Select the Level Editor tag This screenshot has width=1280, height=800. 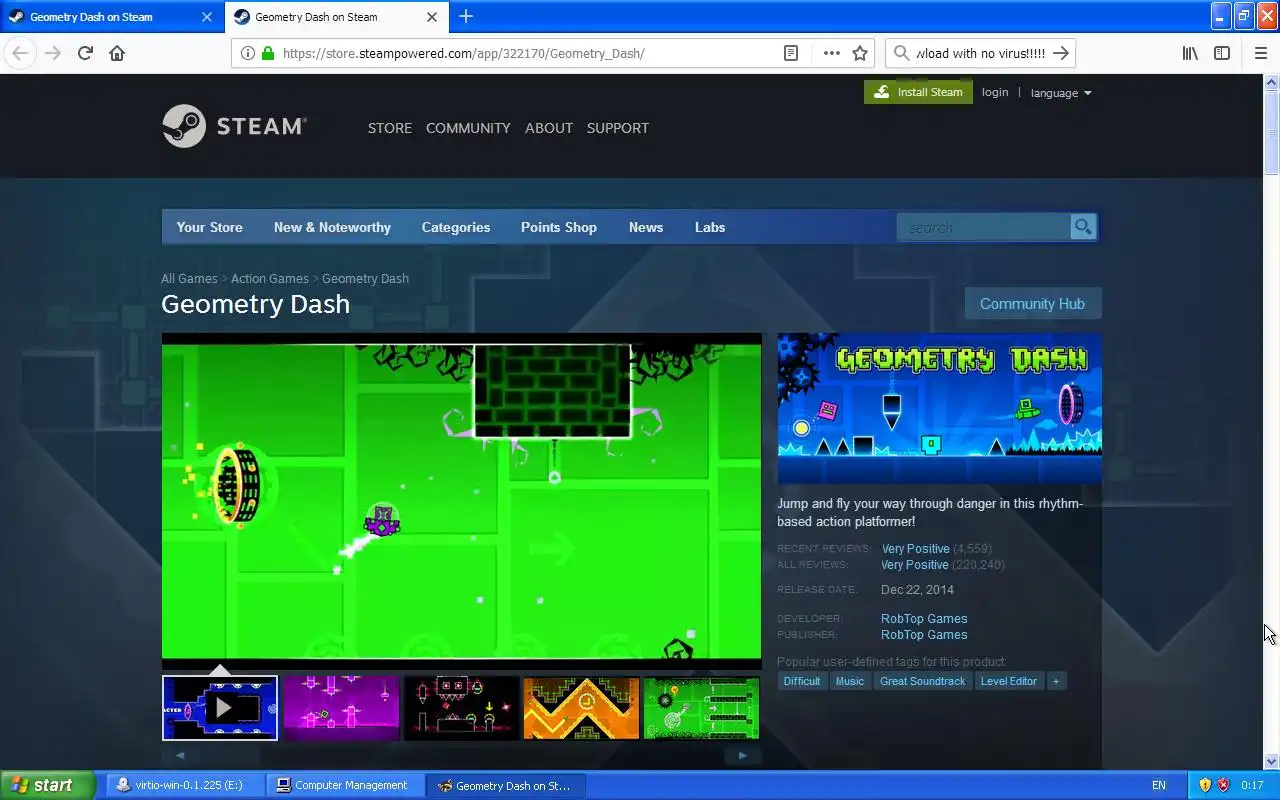(x=1009, y=681)
